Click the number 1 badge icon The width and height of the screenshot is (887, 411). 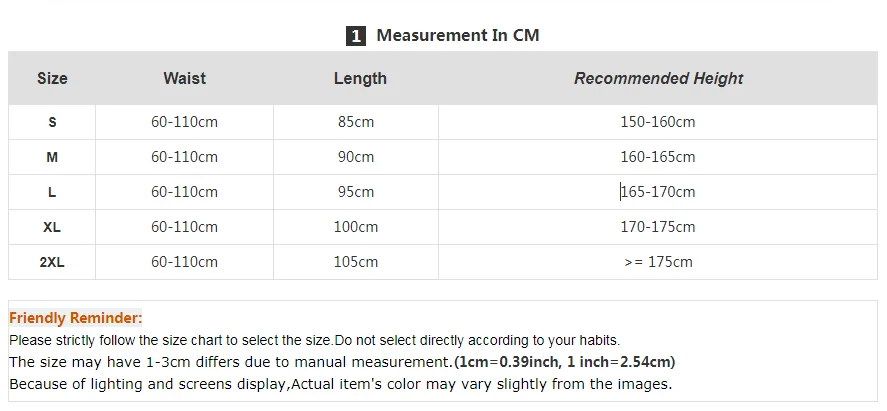pos(356,36)
